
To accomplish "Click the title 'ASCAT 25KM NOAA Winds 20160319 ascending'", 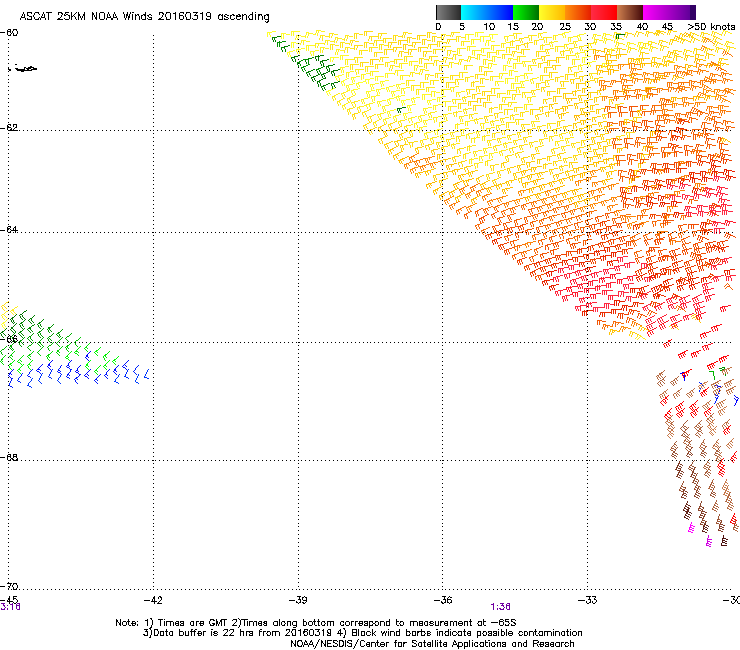I will pyautogui.click(x=144, y=17).
